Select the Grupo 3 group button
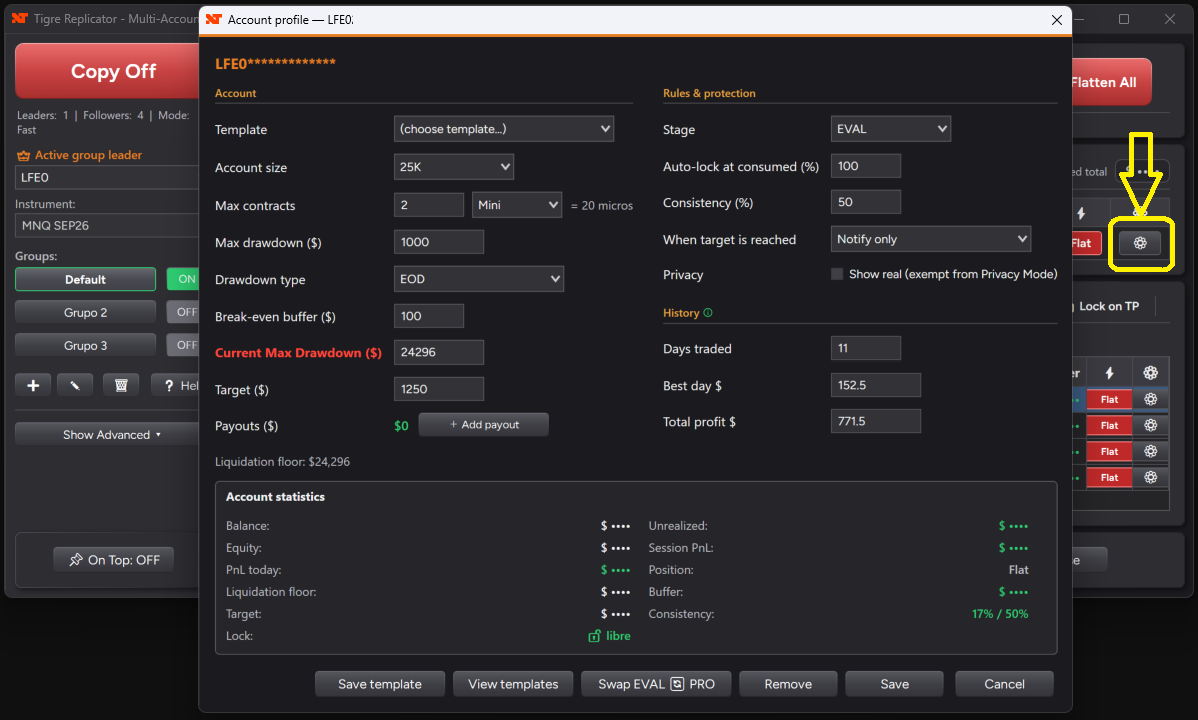The height and width of the screenshot is (720, 1198). coord(86,345)
